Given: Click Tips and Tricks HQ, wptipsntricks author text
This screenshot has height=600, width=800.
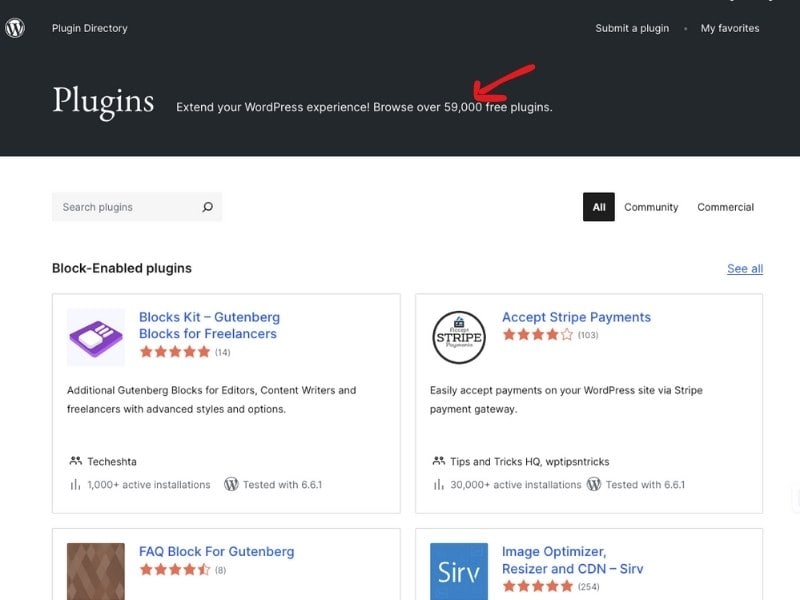Looking at the screenshot, I should [530, 462].
